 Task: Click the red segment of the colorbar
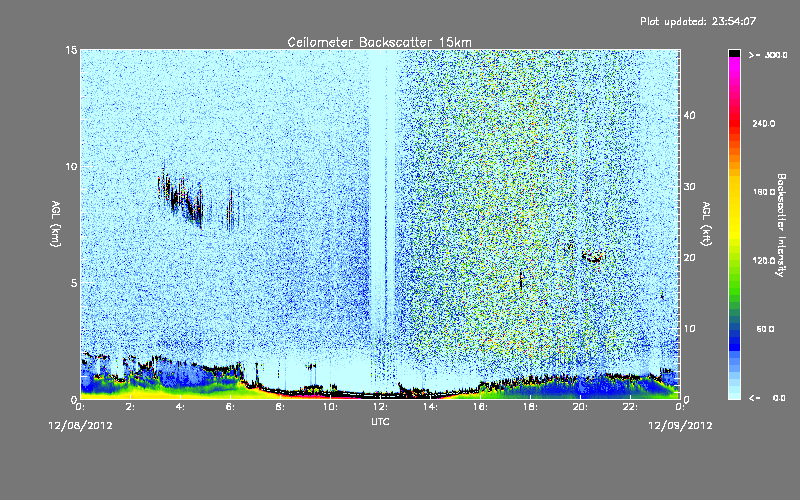(x=734, y=125)
